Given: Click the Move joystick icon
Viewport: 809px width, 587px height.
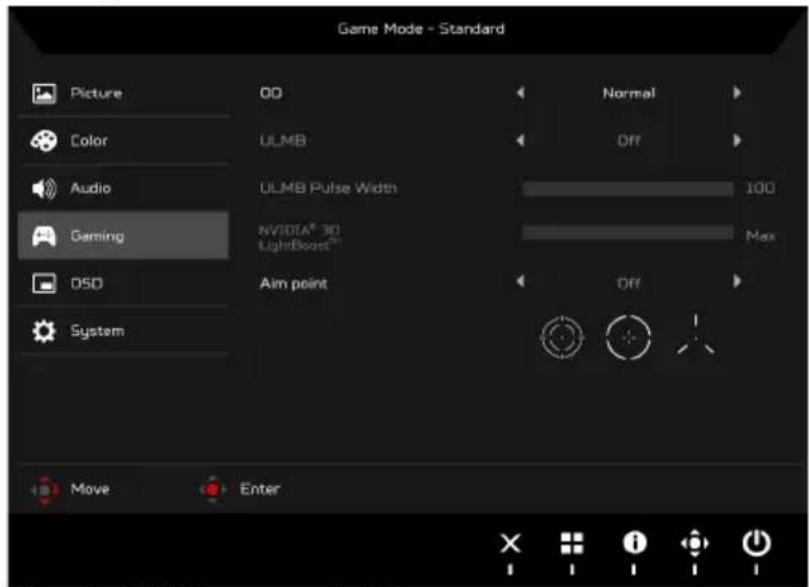Looking at the screenshot, I should tap(44, 490).
